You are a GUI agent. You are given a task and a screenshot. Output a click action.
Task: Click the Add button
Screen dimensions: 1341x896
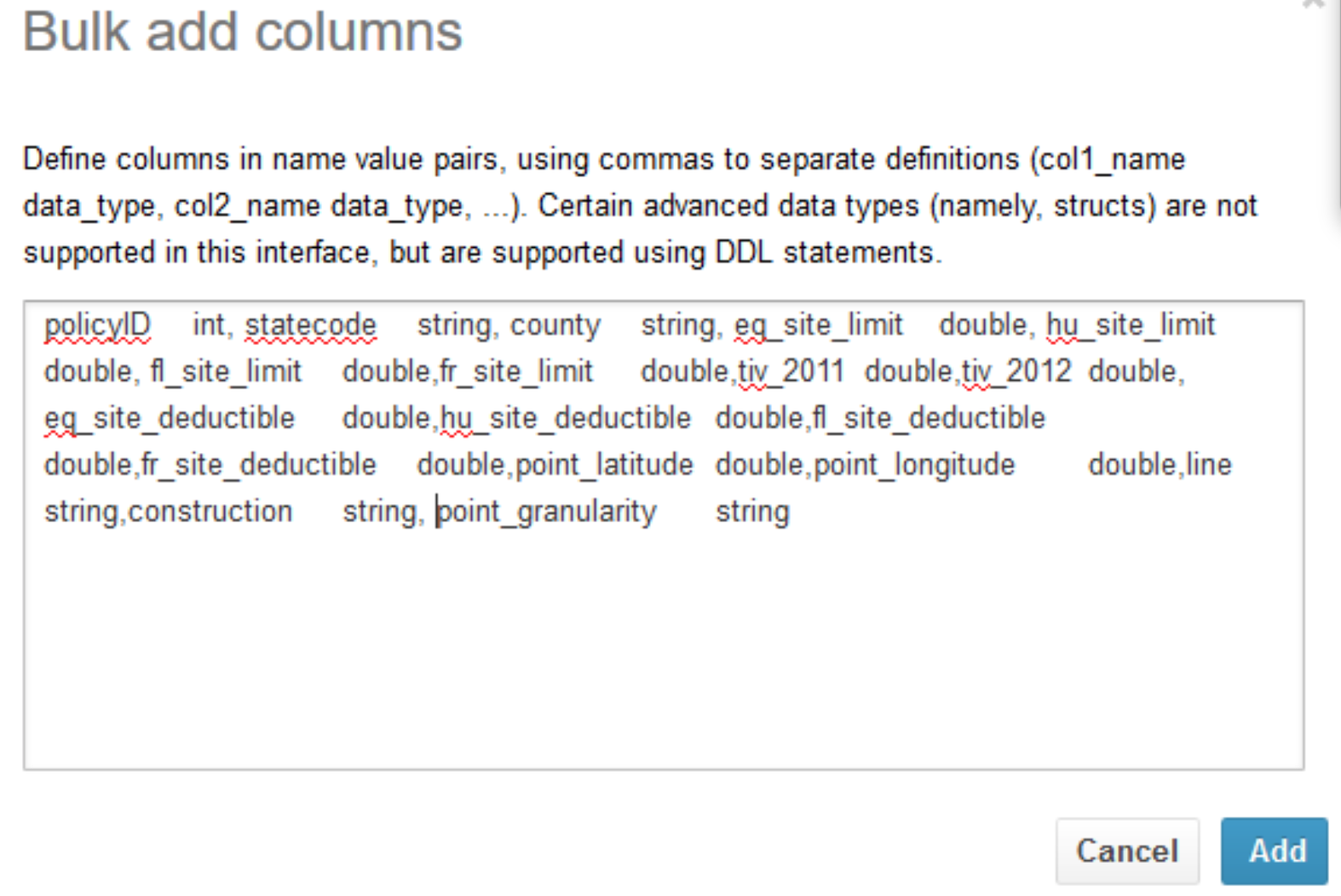pos(1274,851)
